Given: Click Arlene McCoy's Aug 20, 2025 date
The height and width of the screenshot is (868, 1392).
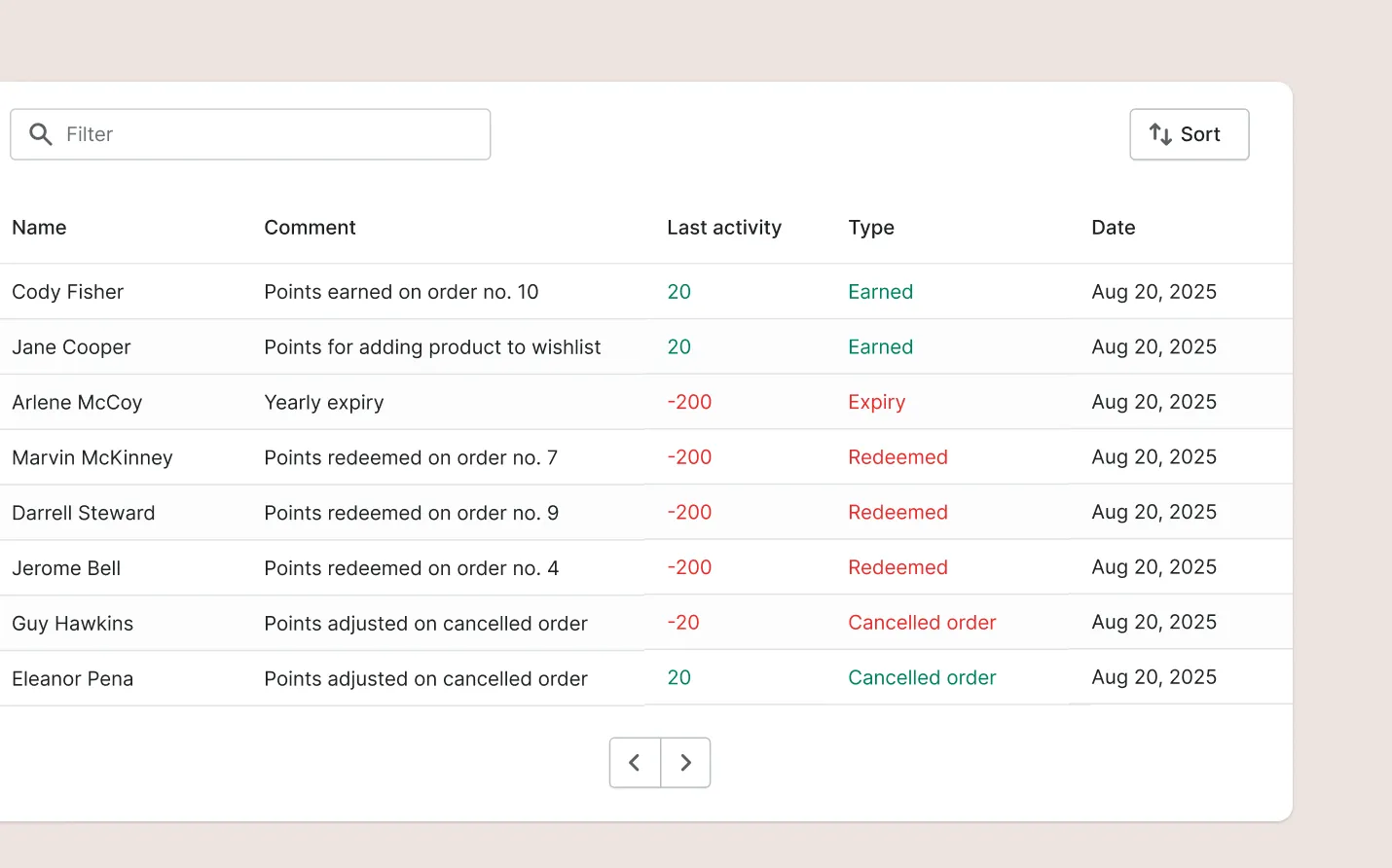Looking at the screenshot, I should (x=1154, y=402).
